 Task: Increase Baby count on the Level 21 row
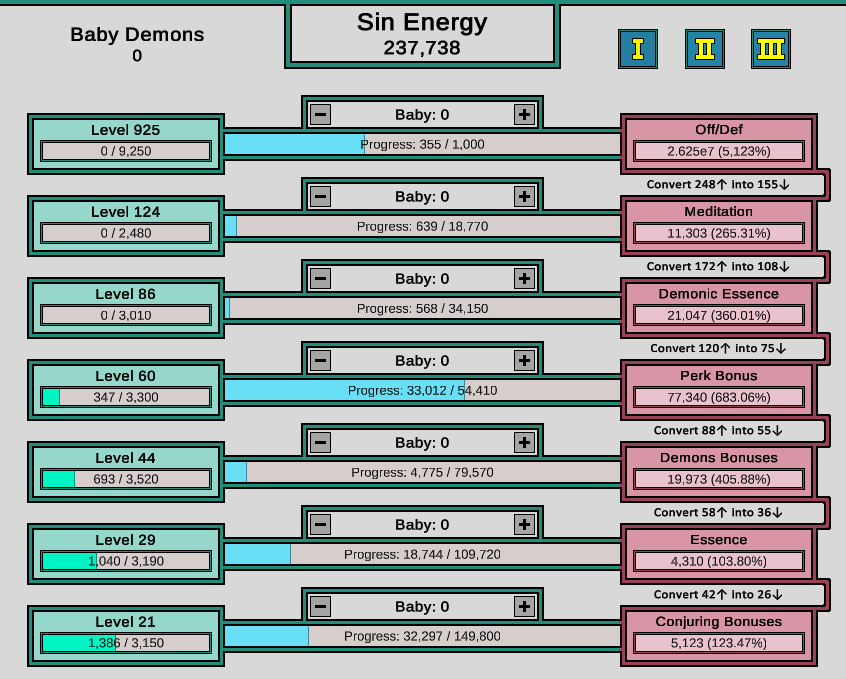point(524,605)
